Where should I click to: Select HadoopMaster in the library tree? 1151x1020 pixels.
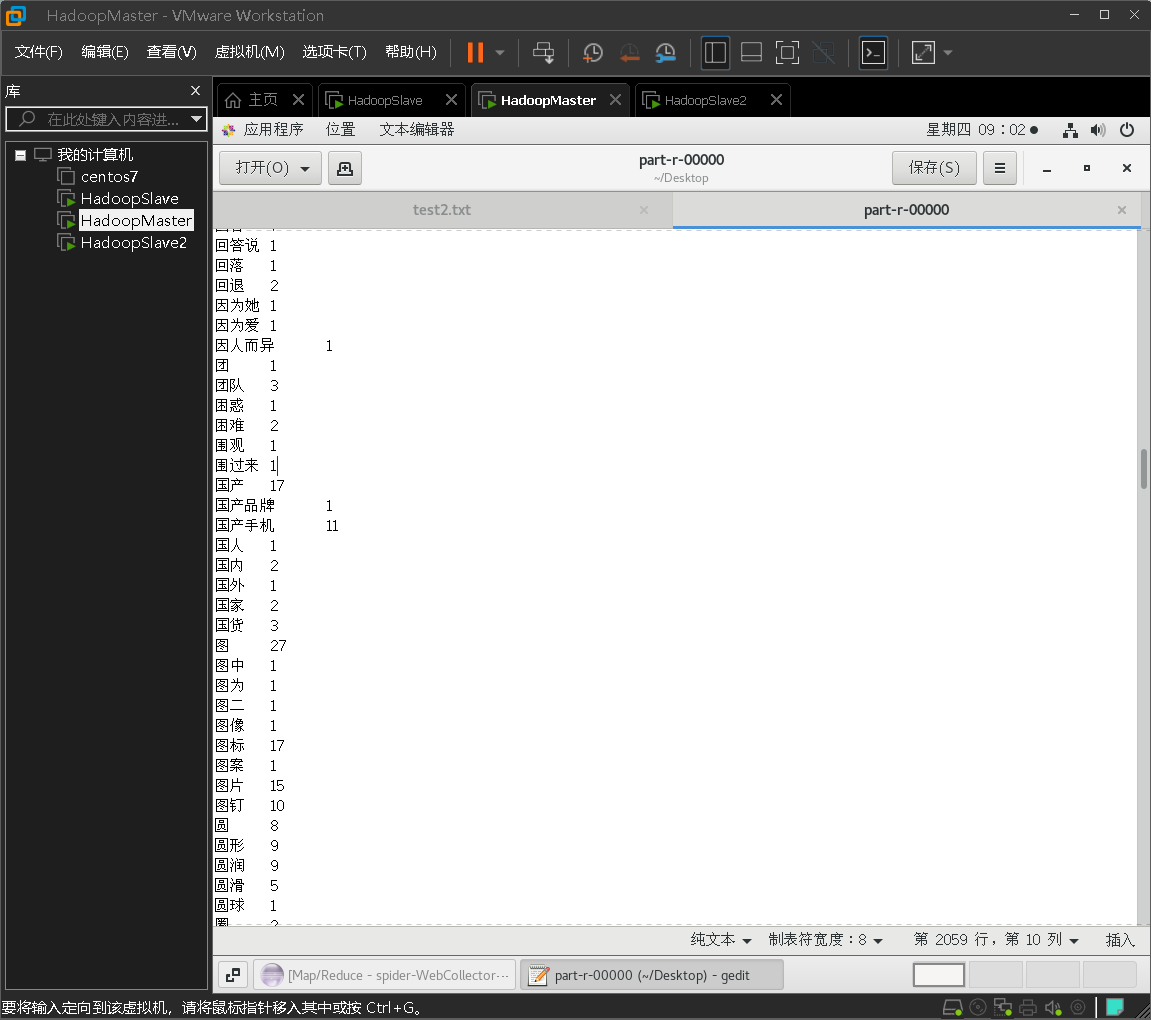(x=136, y=221)
